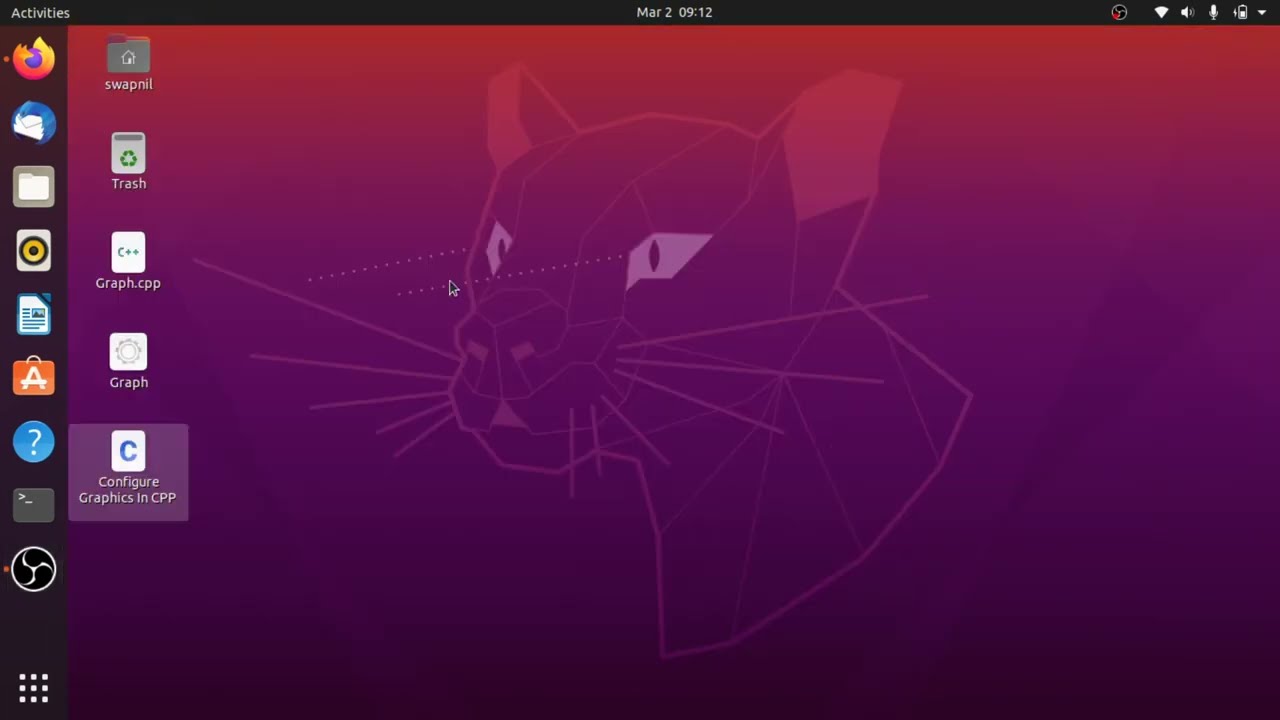Click the battery status indicator
This screenshot has width=1280, height=720.
[1241, 13]
